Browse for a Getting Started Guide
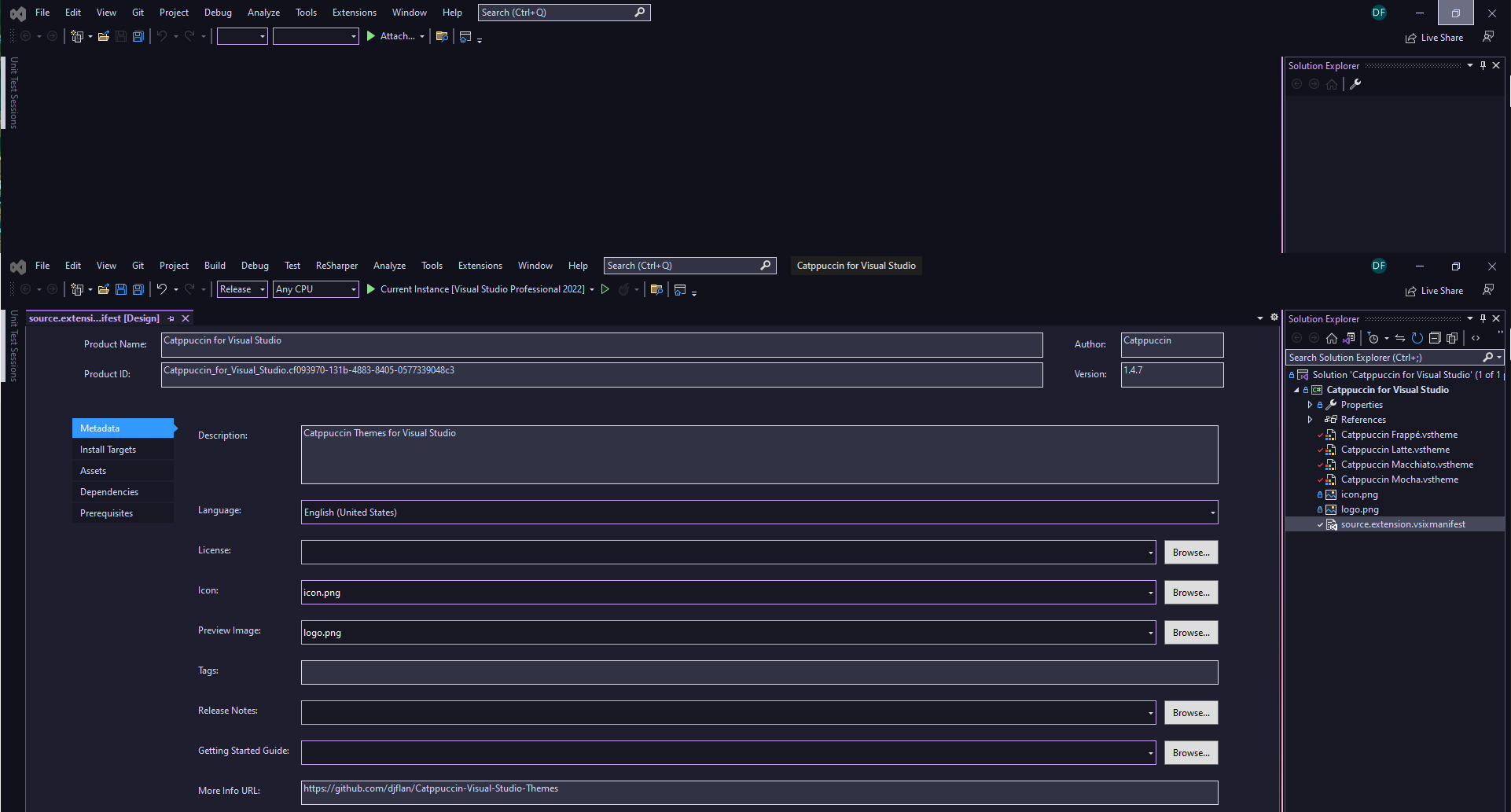The image size is (1511, 812). coord(1190,752)
